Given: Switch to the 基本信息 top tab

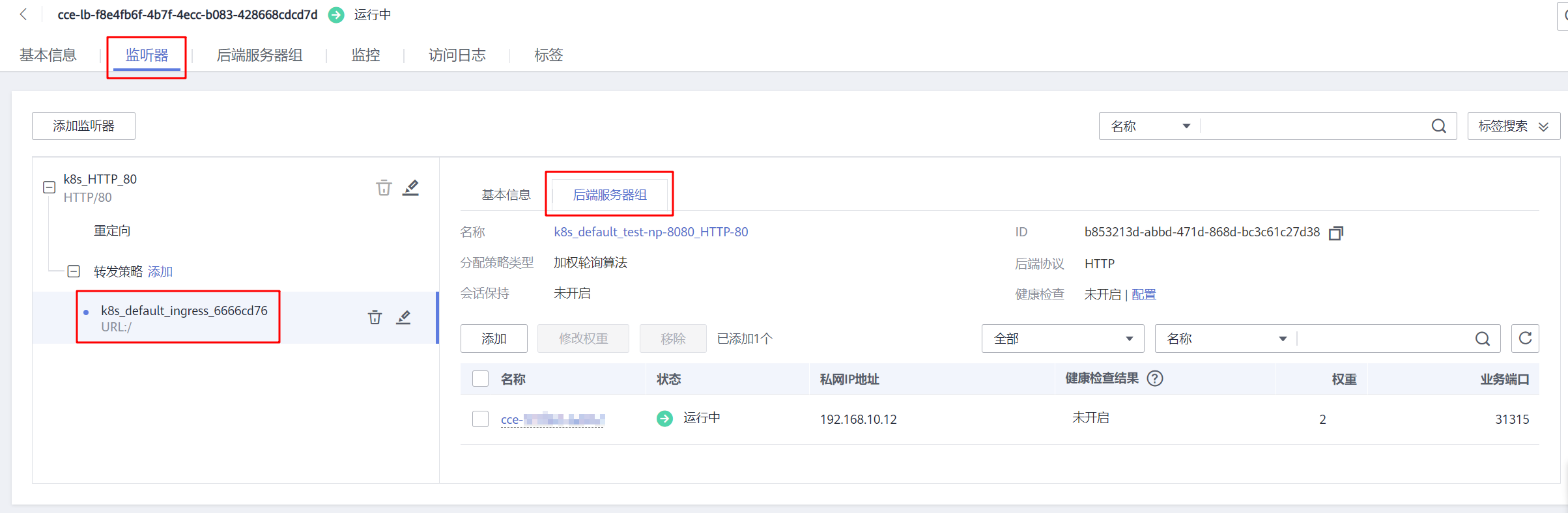Looking at the screenshot, I should pos(48,55).
